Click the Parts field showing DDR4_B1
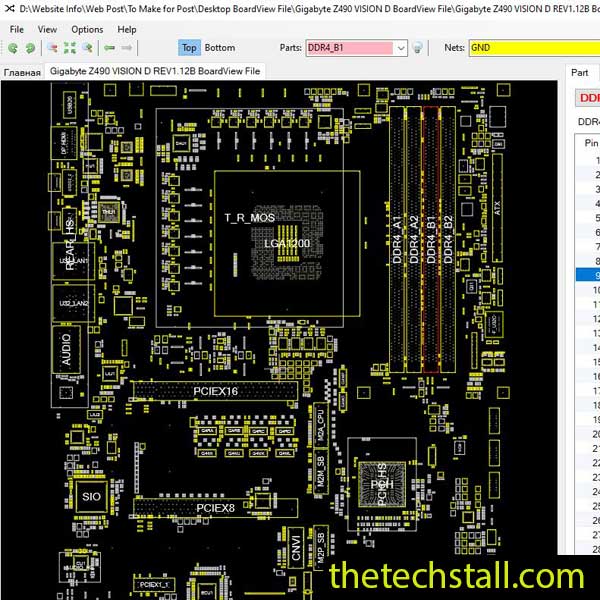Image resolution: width=600 pixels, height=600 pixels. [x=350, y=48]
